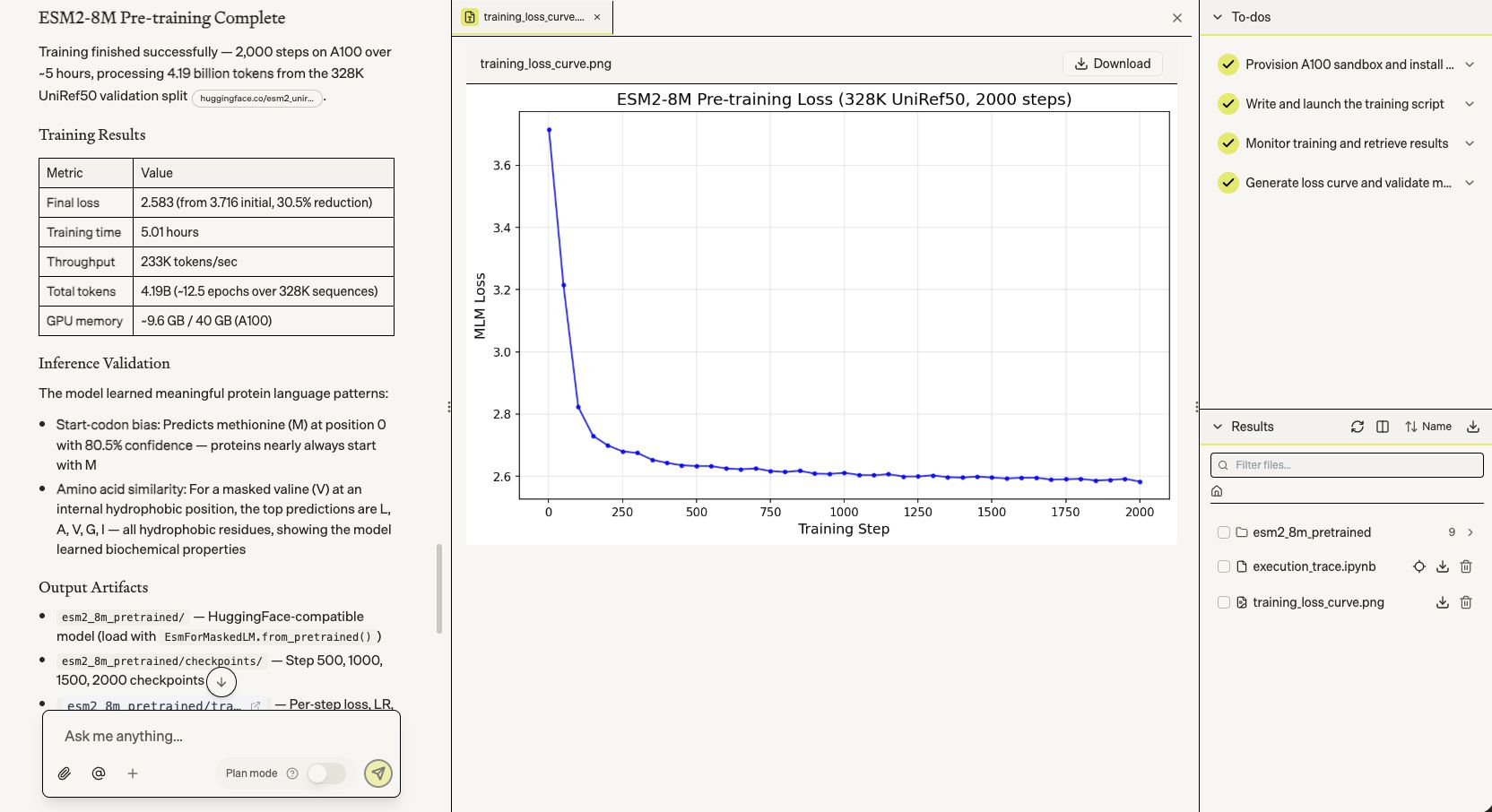Close the training_loss_curve tab
This screenshot has height=812, width=1492.
[597, 17]
